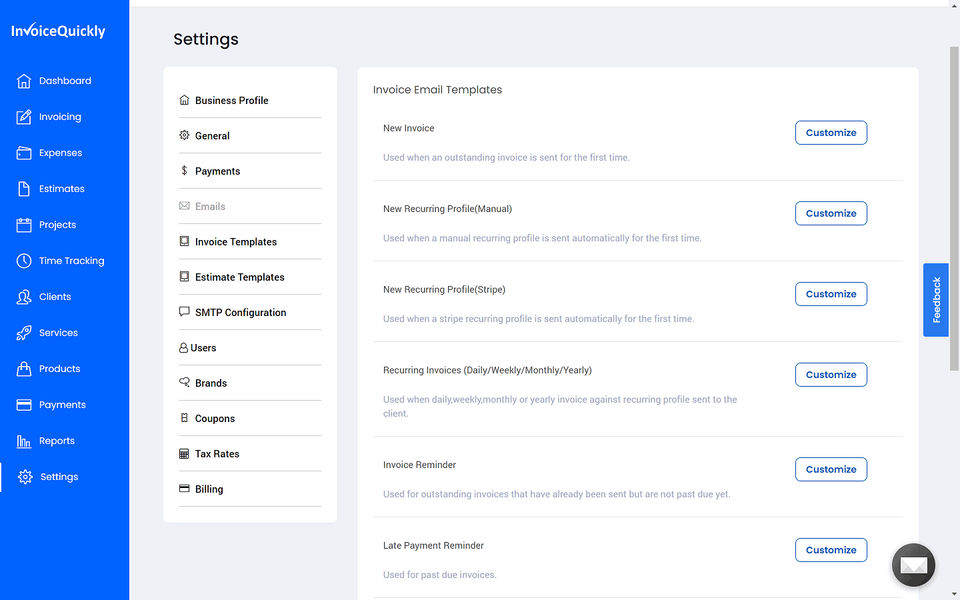Image resolution: width=960 pixels, height=600 pixels.
Task: Customize New Recurring Profile(Stripe) template
Action: (x=831, y=294)
